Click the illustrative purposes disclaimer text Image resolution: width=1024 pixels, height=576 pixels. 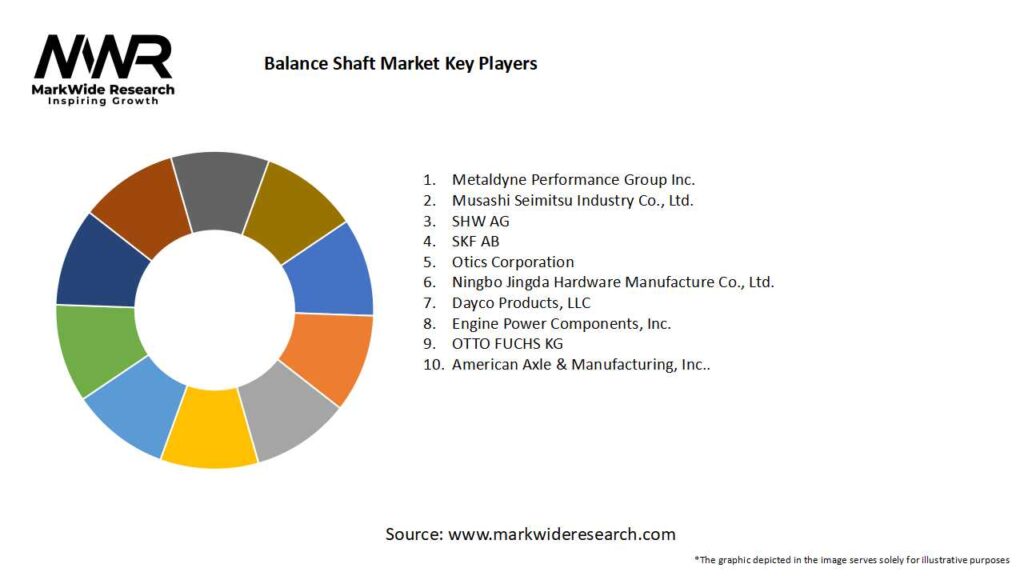pyautogui.click(x=852, y=560)
